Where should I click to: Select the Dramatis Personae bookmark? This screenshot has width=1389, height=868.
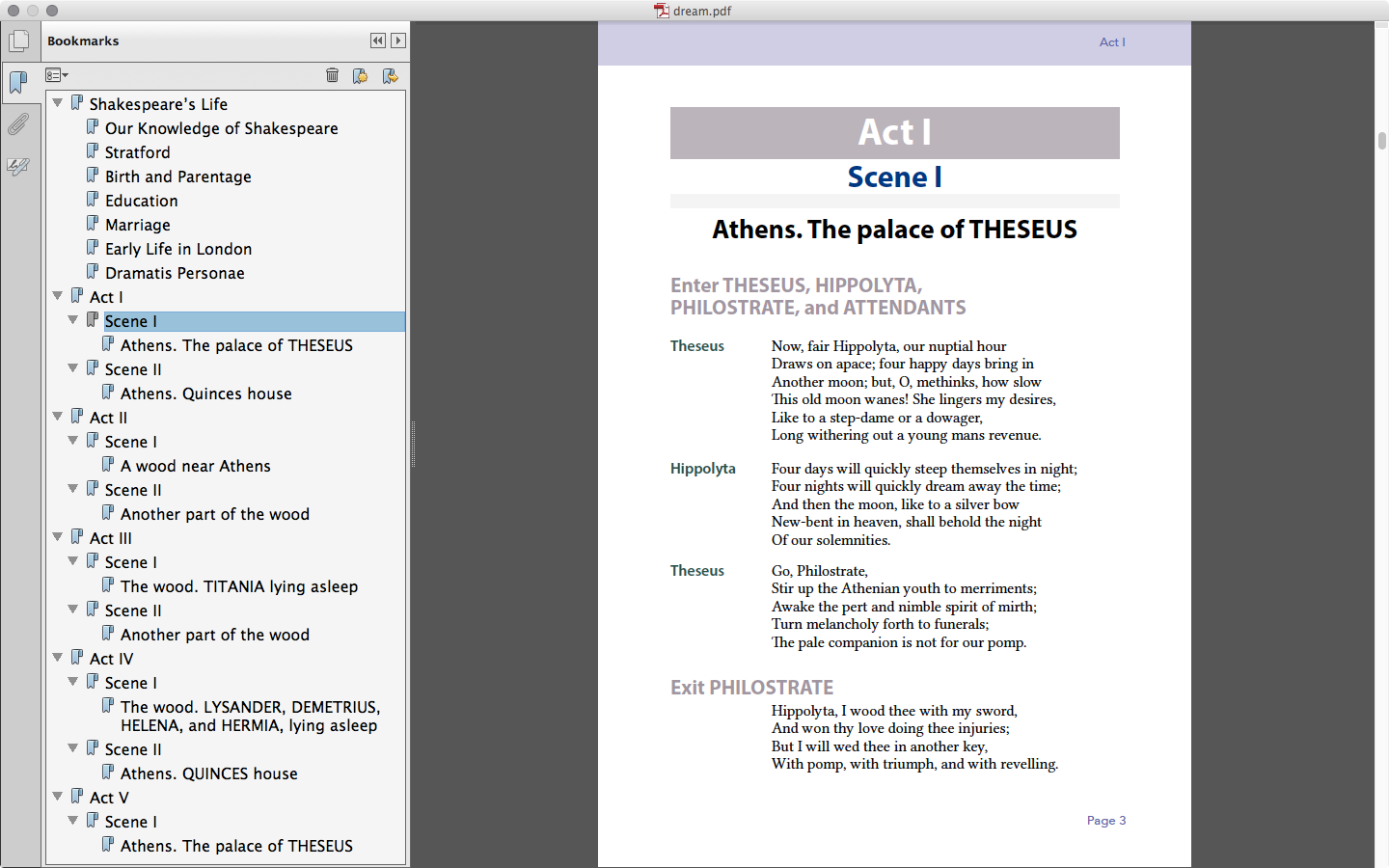point(175,273)
